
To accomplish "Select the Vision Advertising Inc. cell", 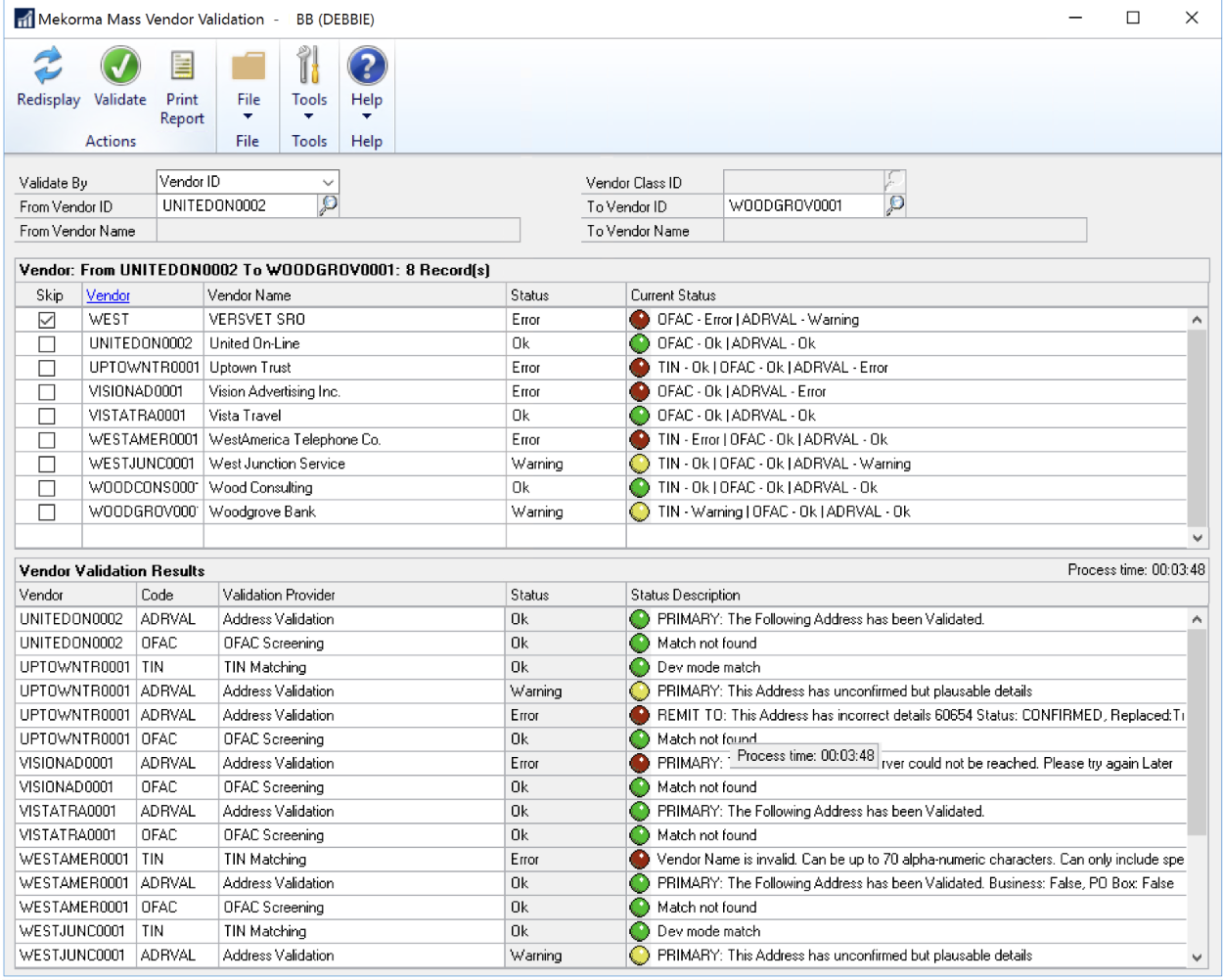I will tap(354, 391).
